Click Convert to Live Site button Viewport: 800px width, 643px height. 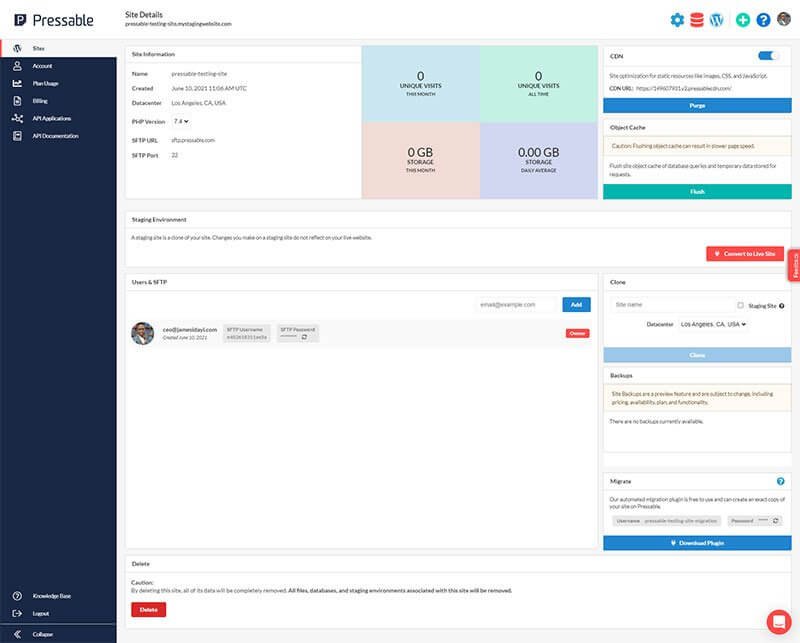click(745, 254)
